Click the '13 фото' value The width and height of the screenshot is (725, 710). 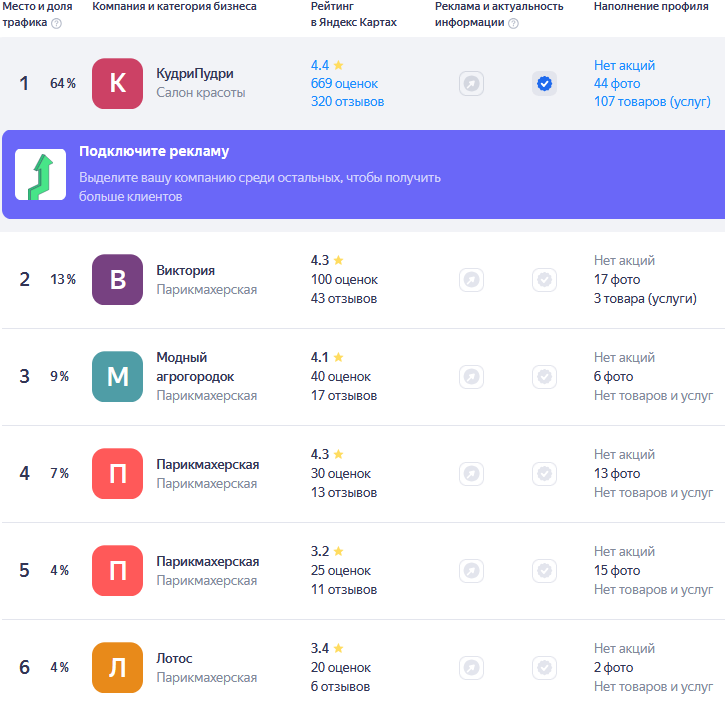click(617, 474)
